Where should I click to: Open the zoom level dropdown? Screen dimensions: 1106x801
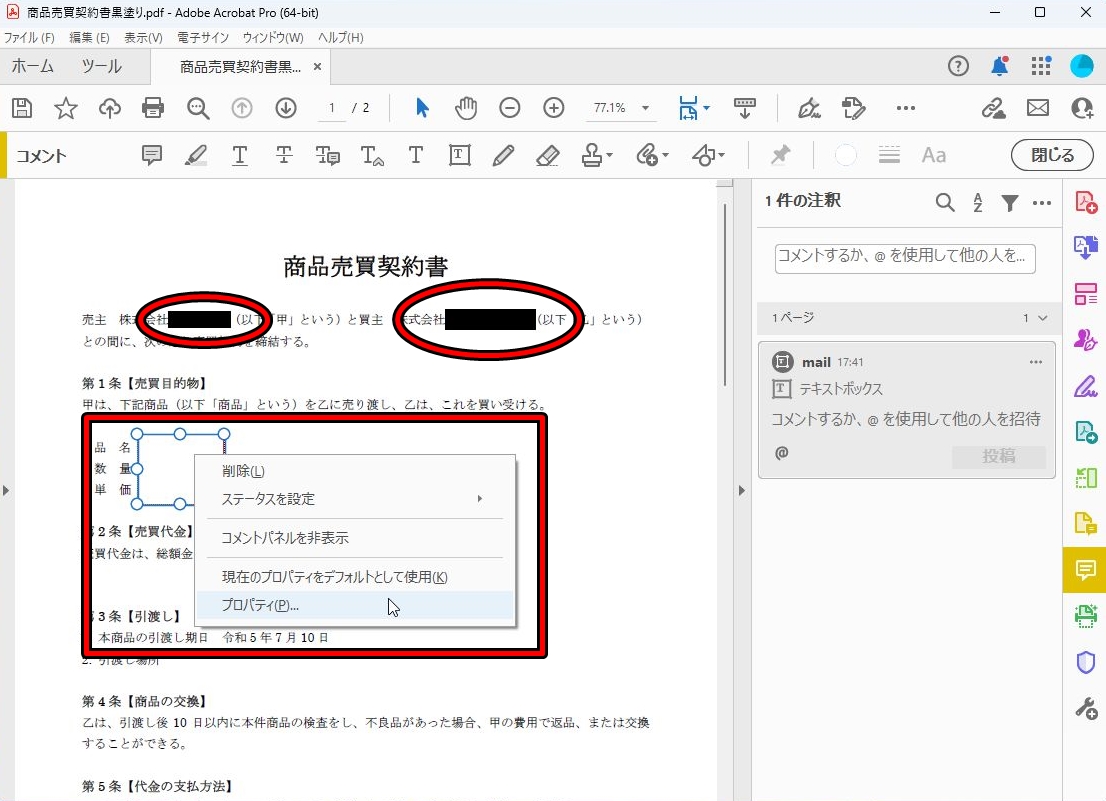(x=646, y=108)
